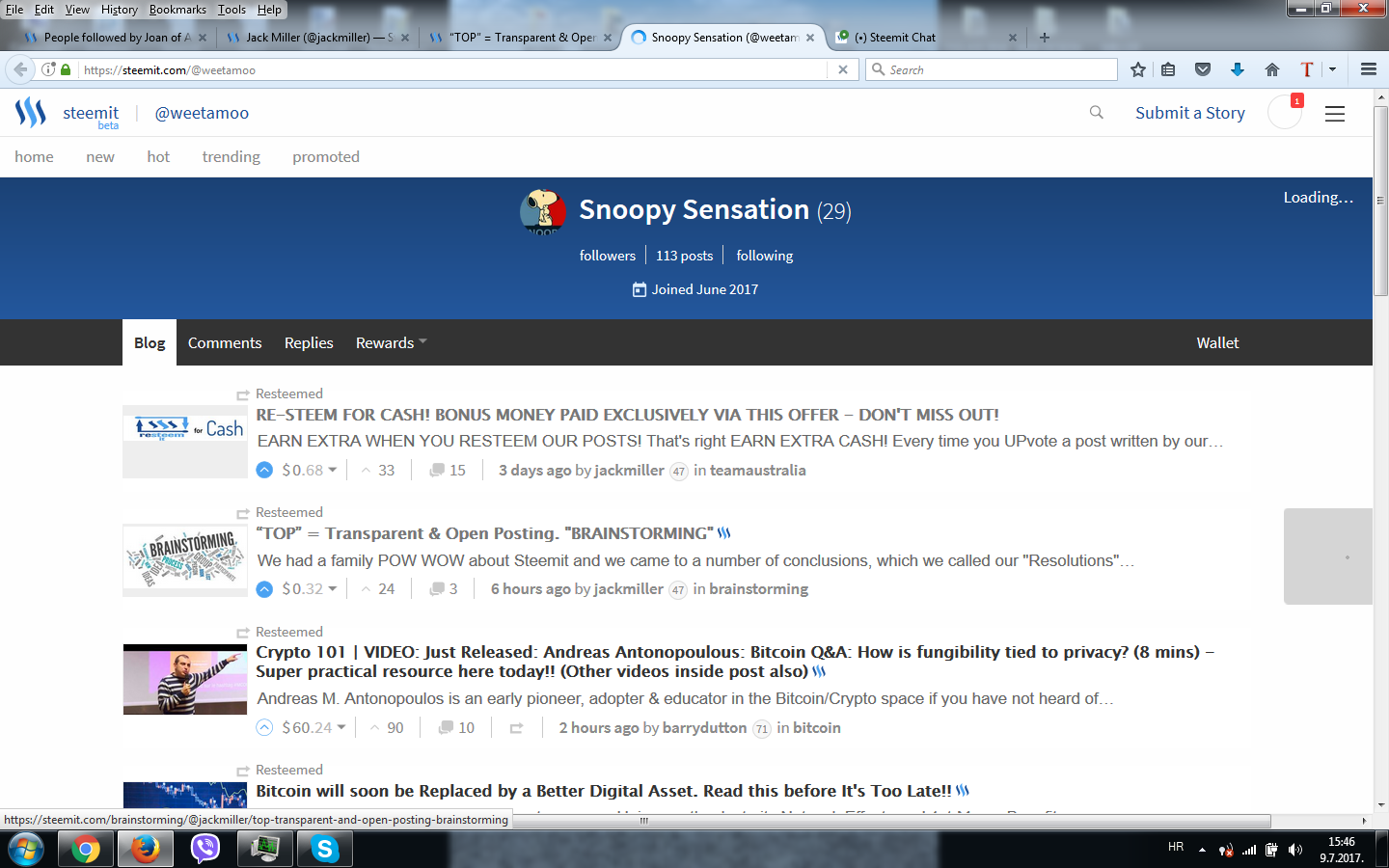The image size is (1389, 868).
Task: Open the user avatar with notification badge
Action: coord(1285,112)
